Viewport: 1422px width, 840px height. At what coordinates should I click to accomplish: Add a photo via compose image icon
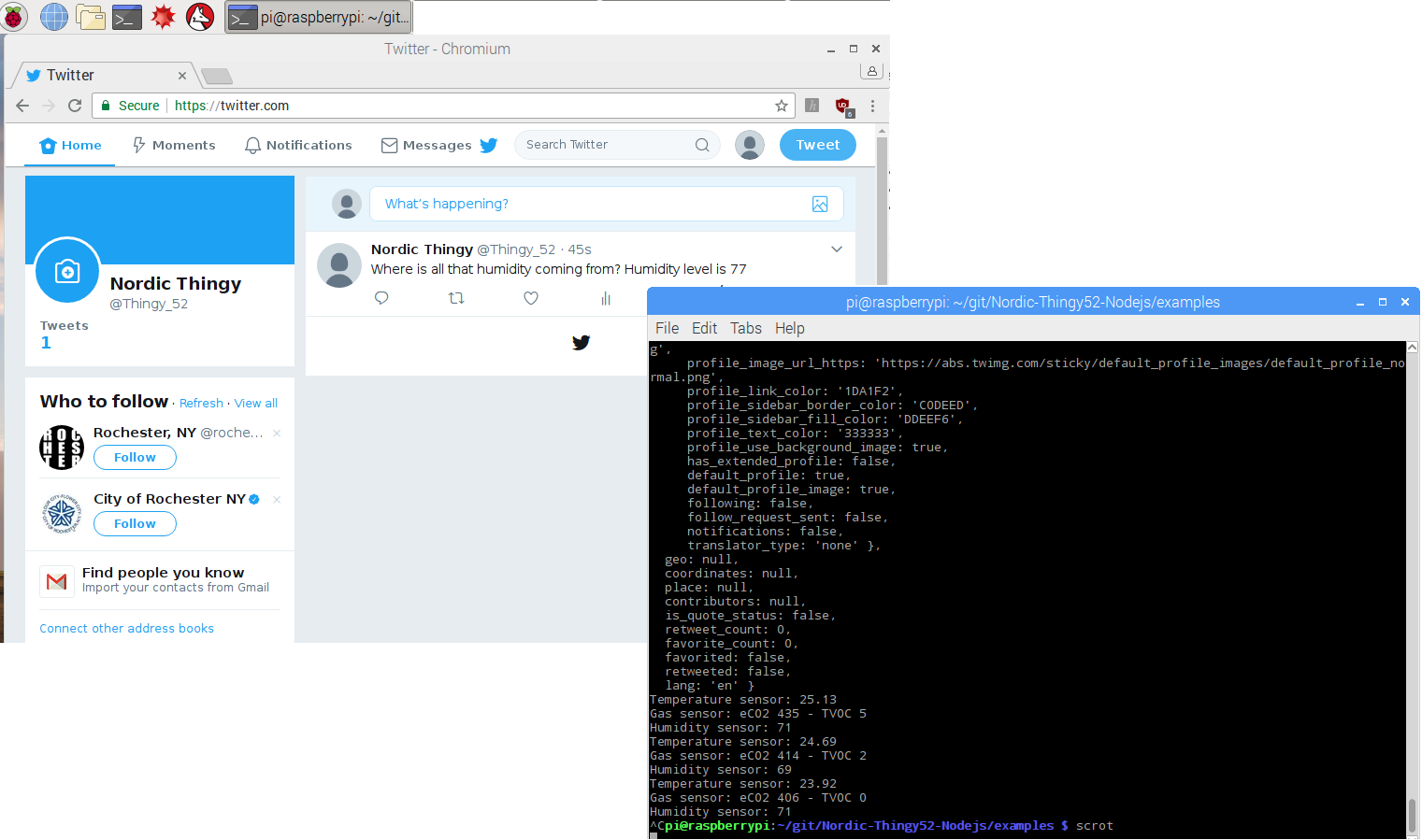(x=820, y=204)
